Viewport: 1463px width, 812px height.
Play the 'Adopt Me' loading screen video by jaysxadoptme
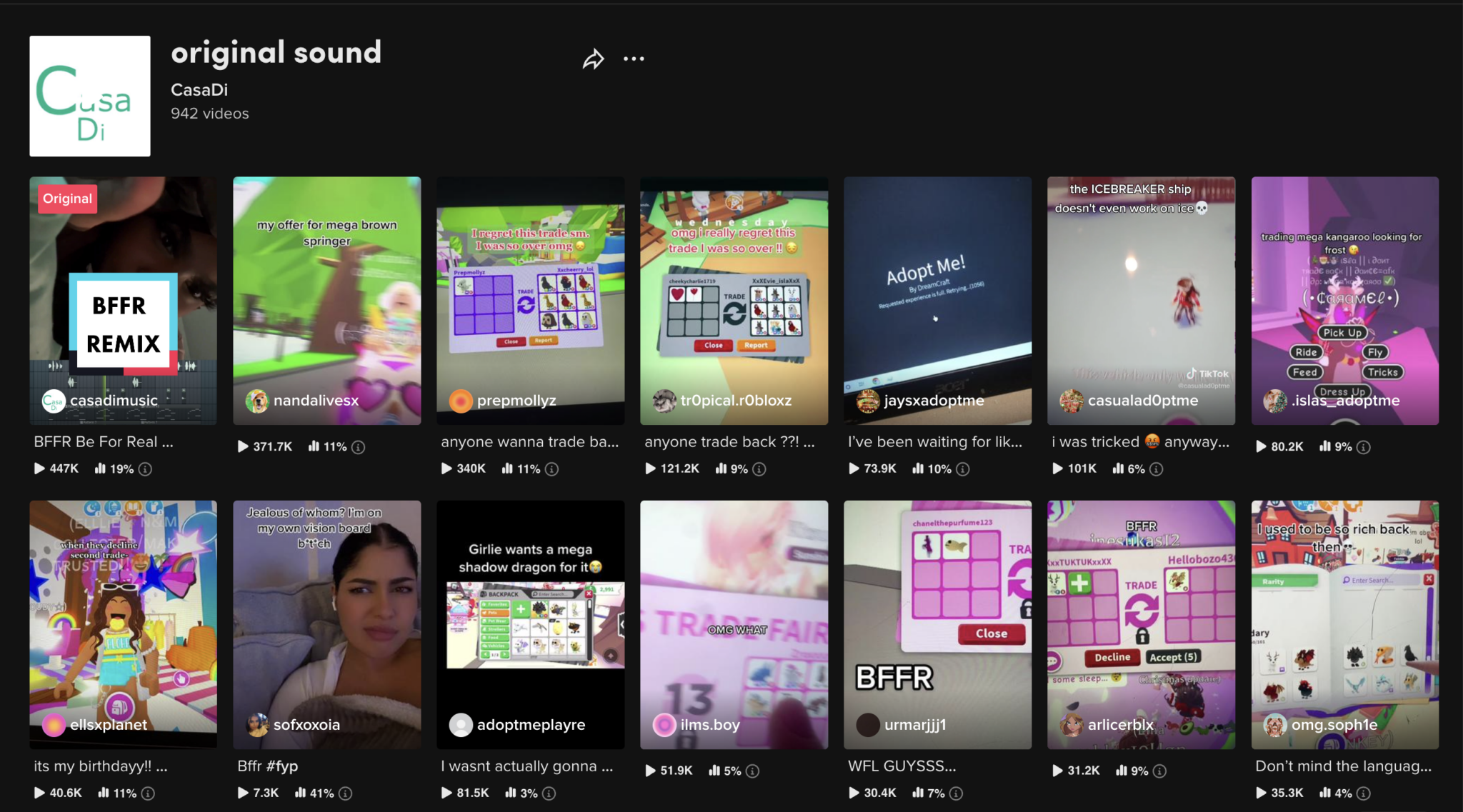(937, 300)
